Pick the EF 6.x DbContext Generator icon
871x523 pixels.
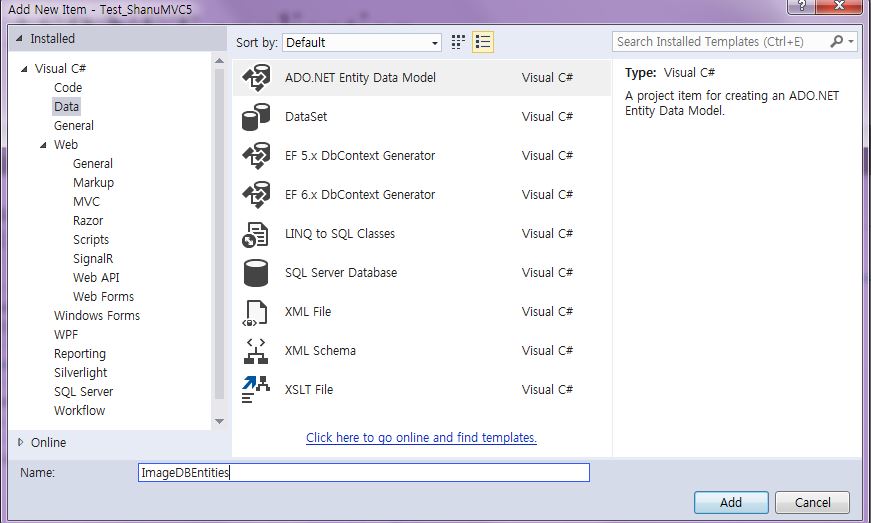[x=257, y=195]
